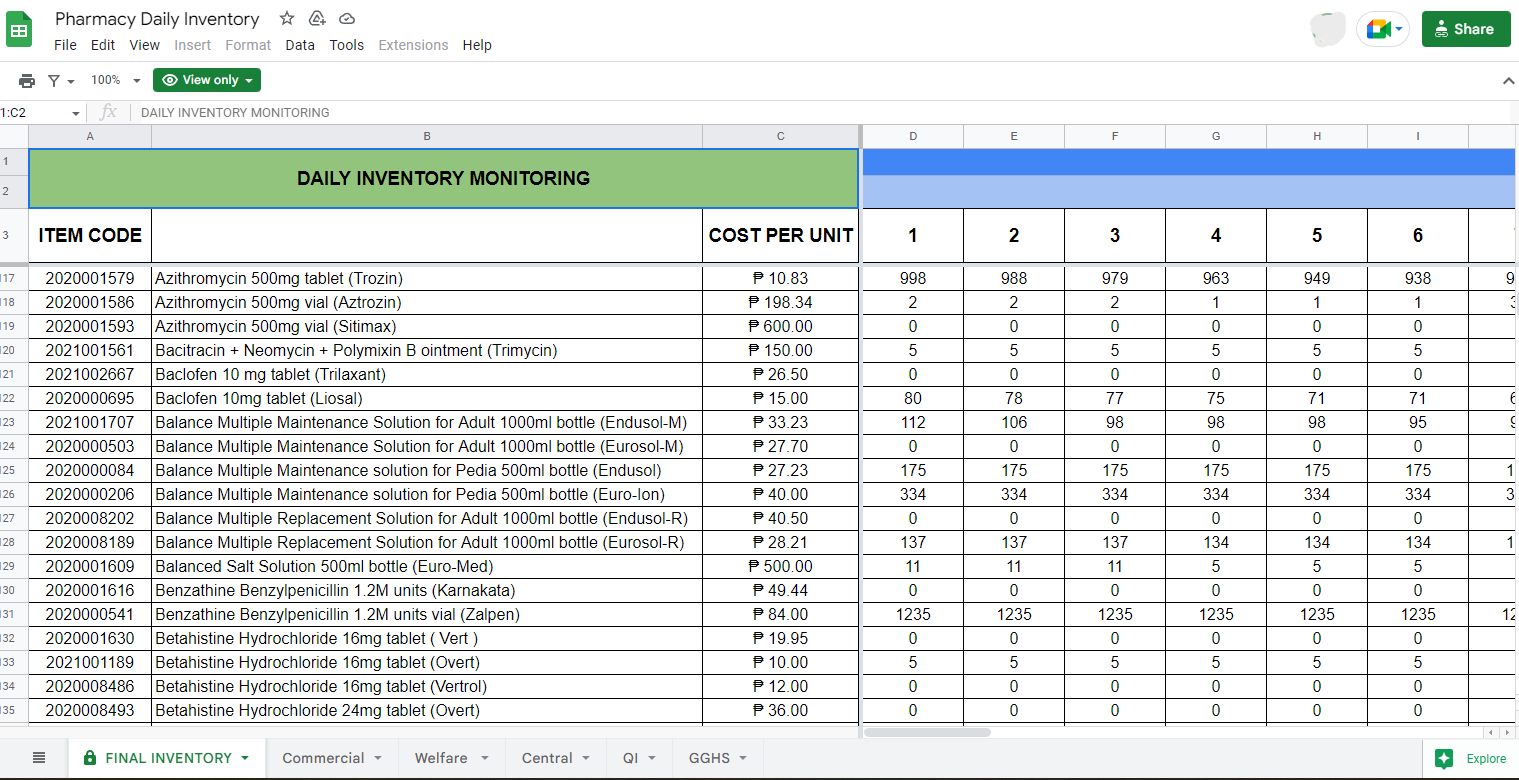The height and width of the screenshot is (780, 1519).
Task: Open the Help menu
Action: pyautogui.click(x=477, y=45)
